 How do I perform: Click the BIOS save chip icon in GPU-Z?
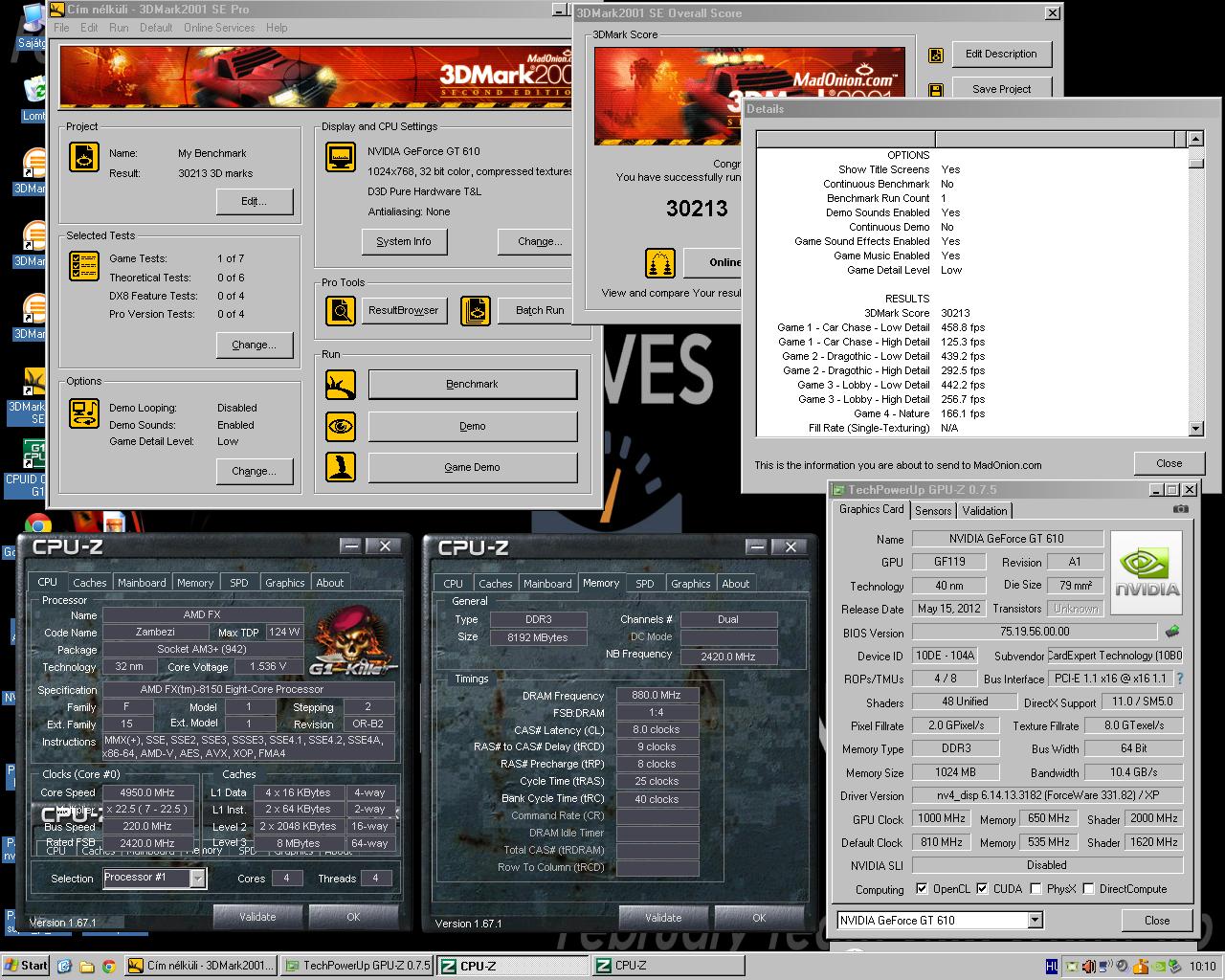[1172, 632]
